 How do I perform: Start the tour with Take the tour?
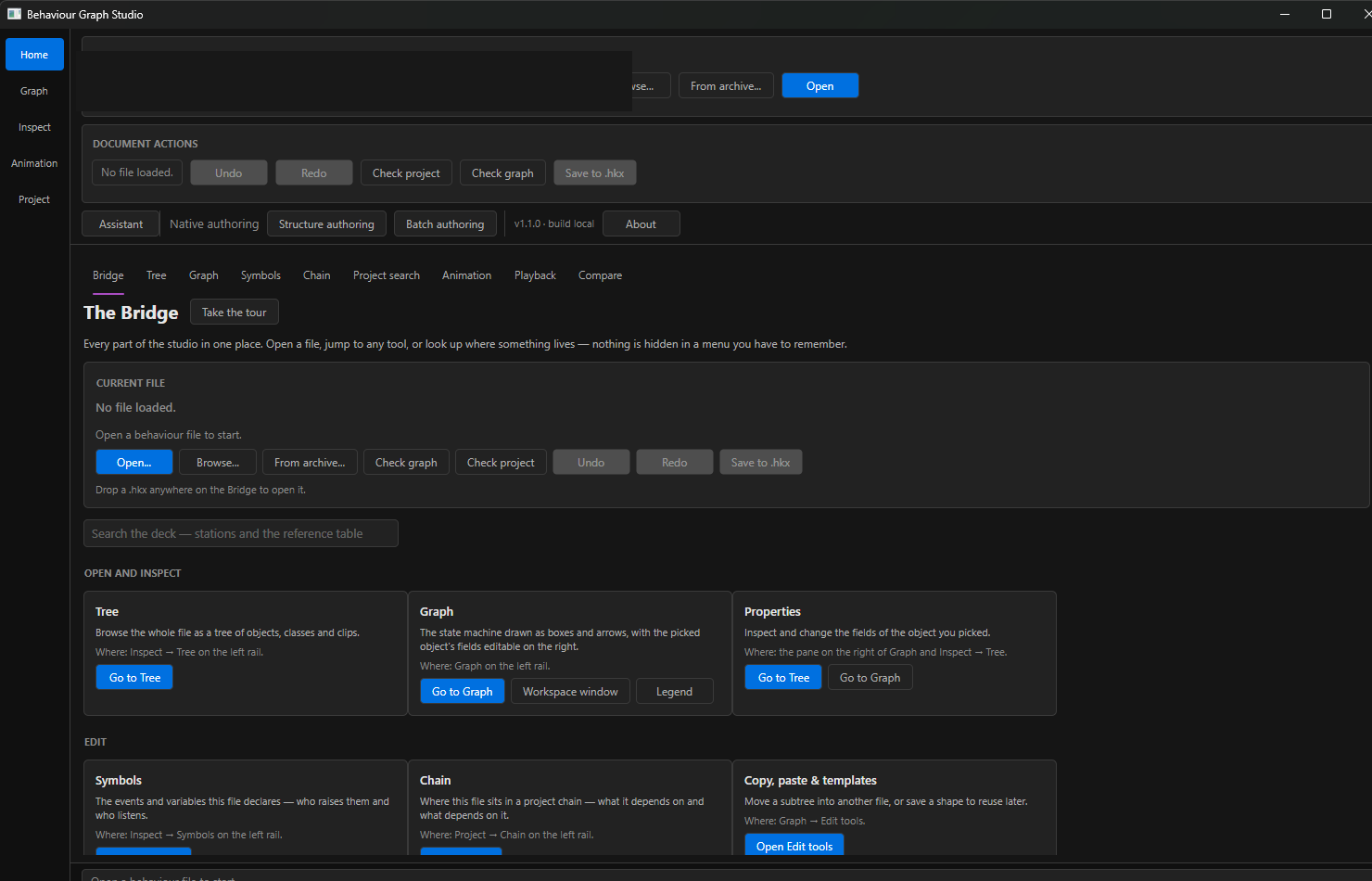(x=235, y=313)
